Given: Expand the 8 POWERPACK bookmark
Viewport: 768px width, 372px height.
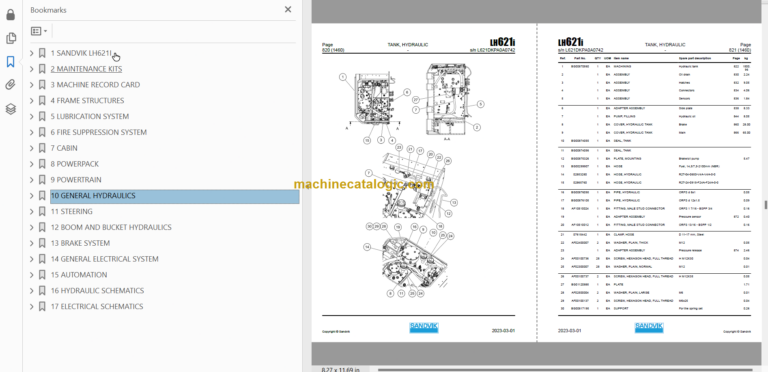Looking at the screenshot, I should (x=32, y=164).
